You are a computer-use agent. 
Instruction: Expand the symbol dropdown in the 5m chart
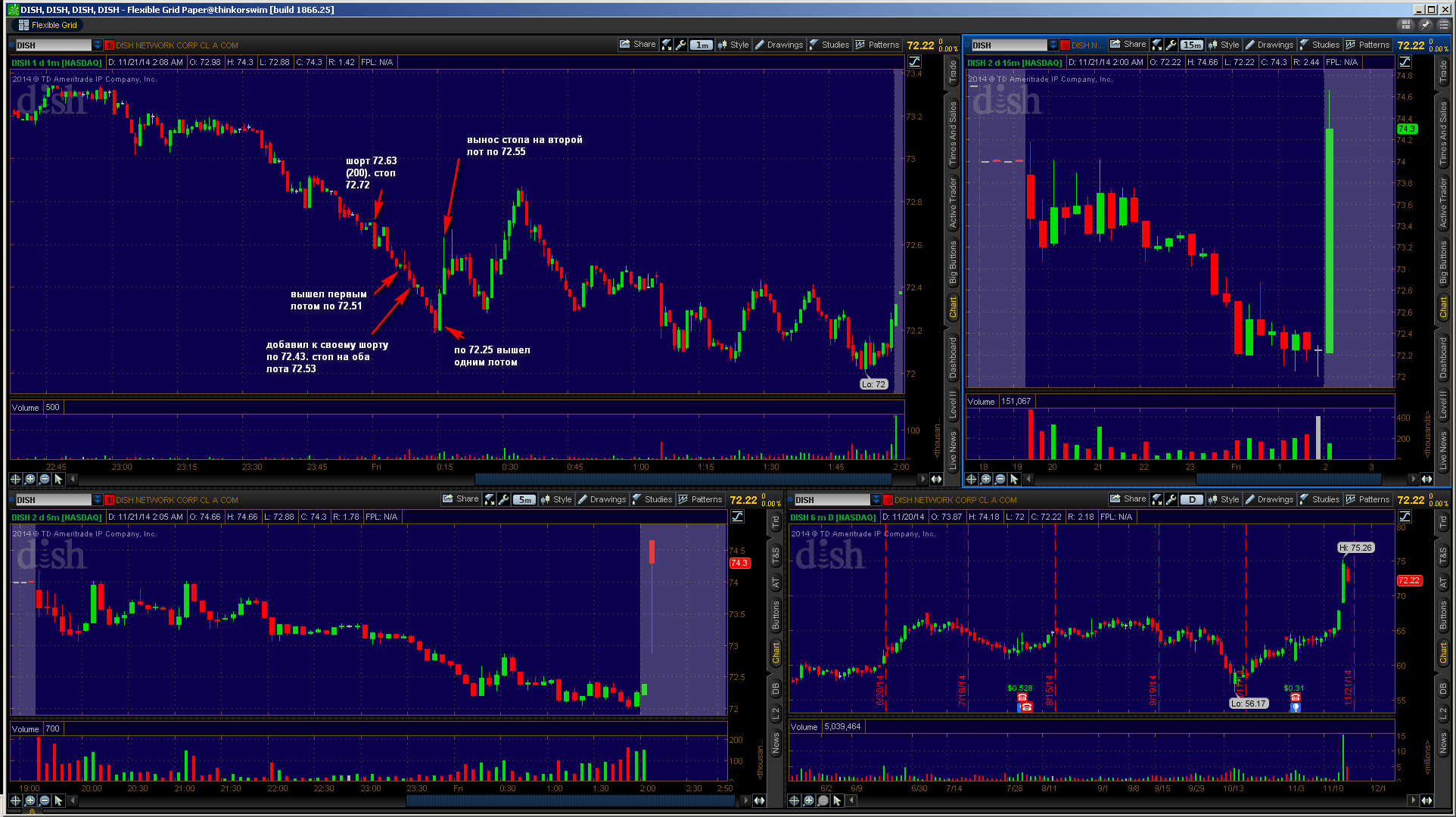coord(97,500)
